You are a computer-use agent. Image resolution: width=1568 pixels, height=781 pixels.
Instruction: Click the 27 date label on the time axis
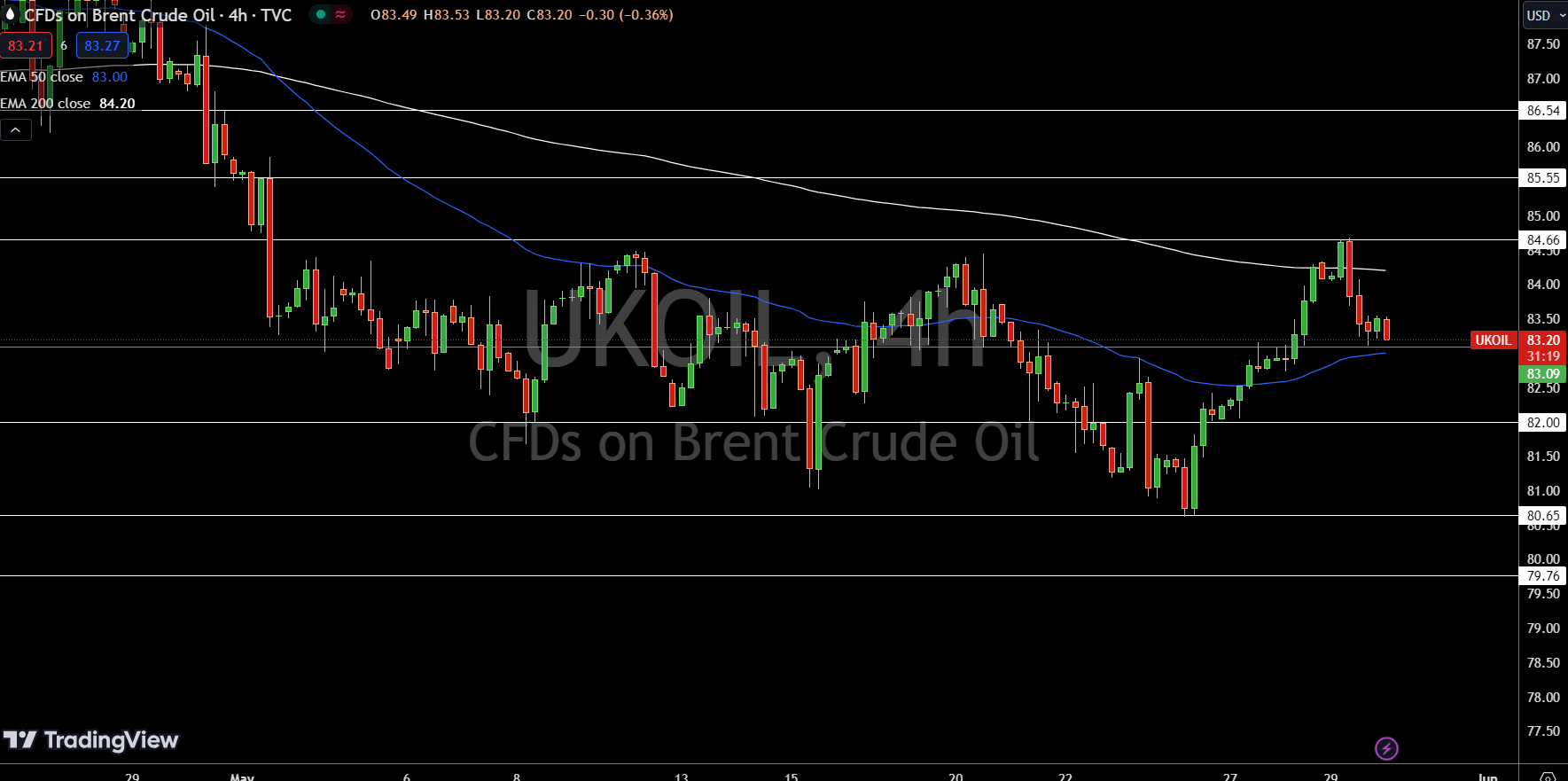click(1230, 777)
